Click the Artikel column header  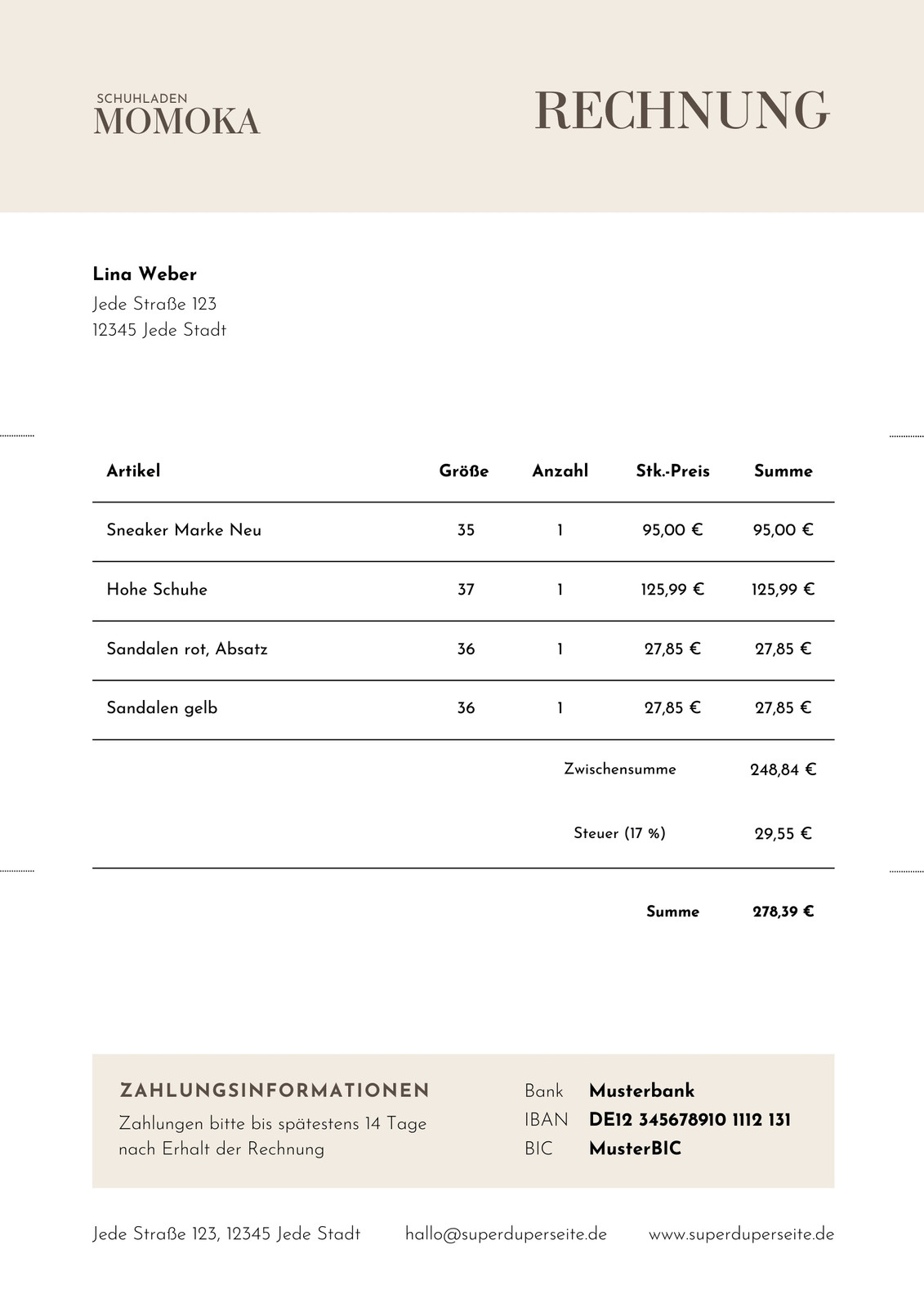click(133, 471)
